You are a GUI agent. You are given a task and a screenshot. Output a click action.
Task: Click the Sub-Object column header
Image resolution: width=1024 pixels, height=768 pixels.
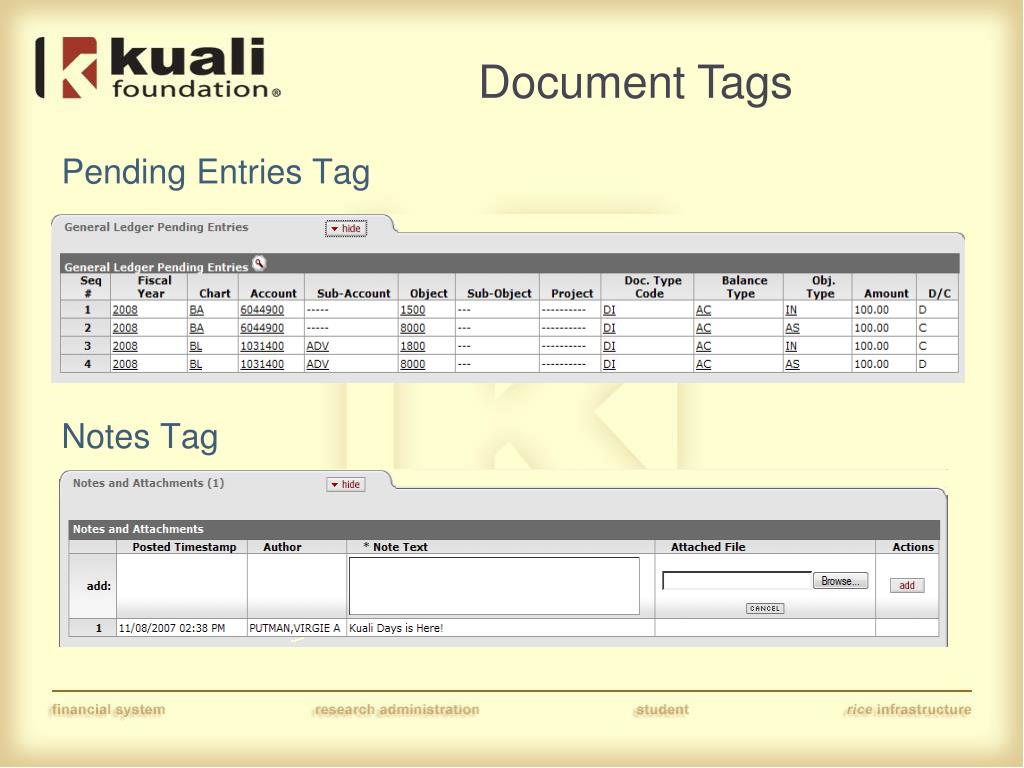coord(499,293)
